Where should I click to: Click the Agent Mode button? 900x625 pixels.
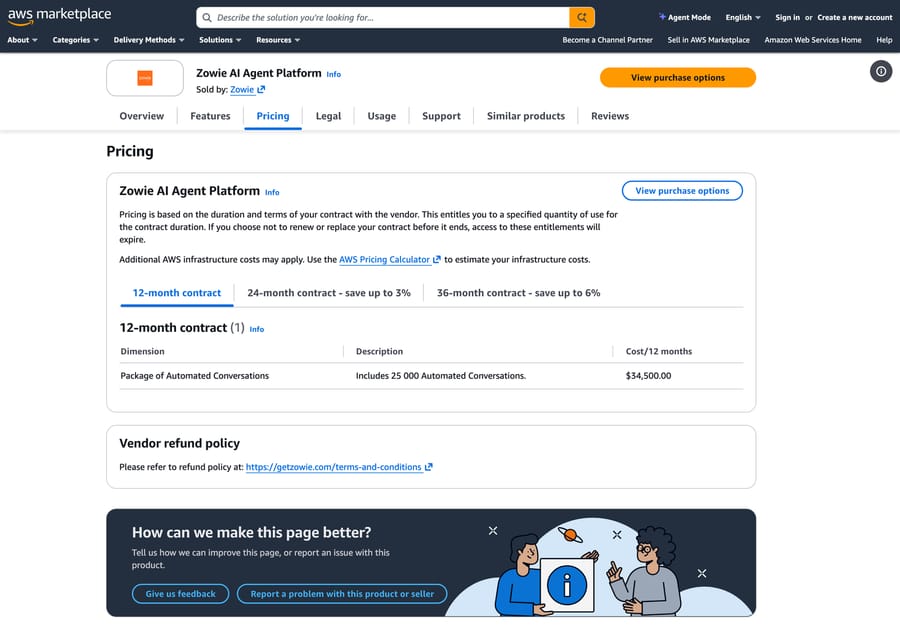(x=685, y=18)
